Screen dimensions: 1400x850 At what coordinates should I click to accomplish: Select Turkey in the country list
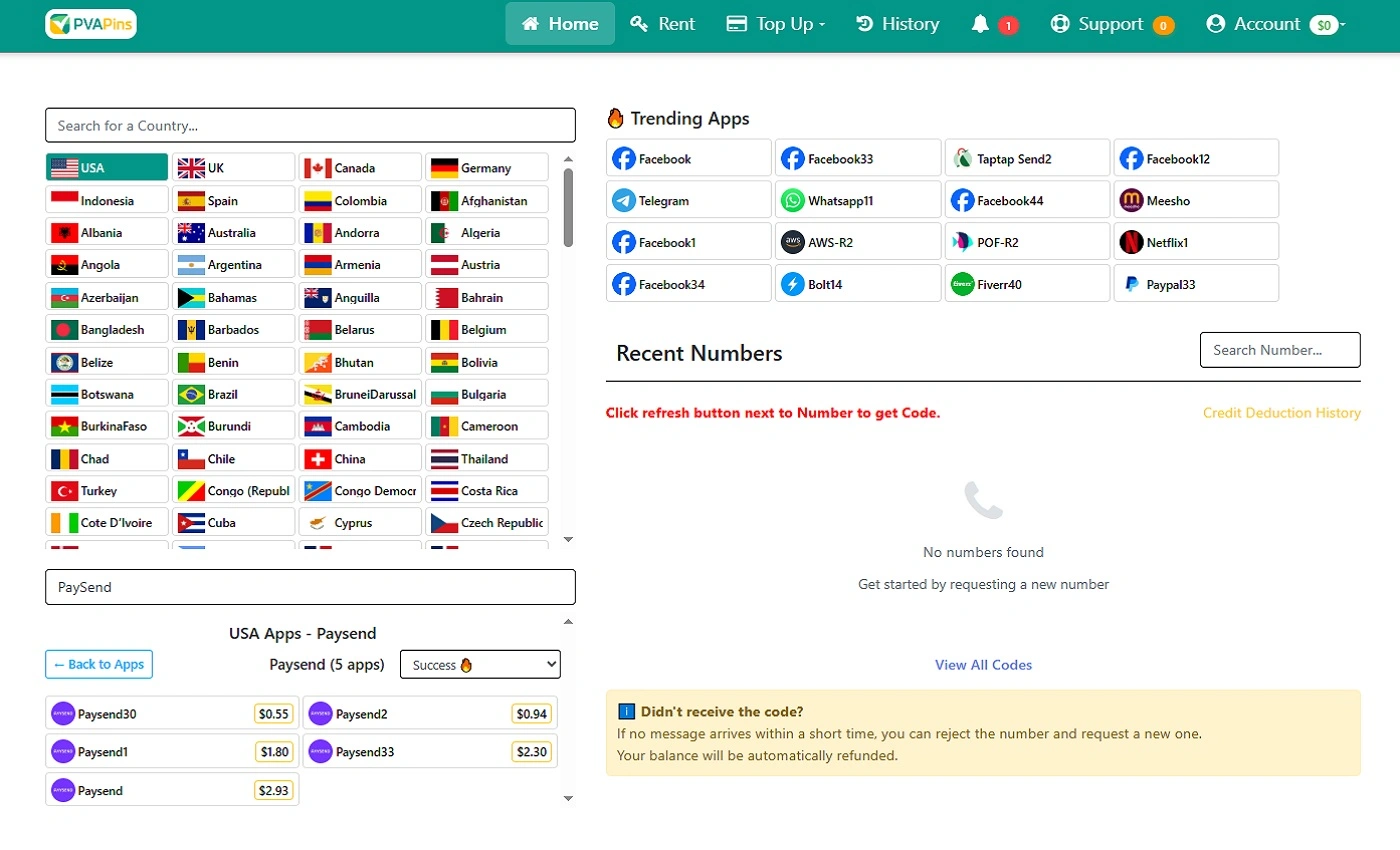coord(107,490)
